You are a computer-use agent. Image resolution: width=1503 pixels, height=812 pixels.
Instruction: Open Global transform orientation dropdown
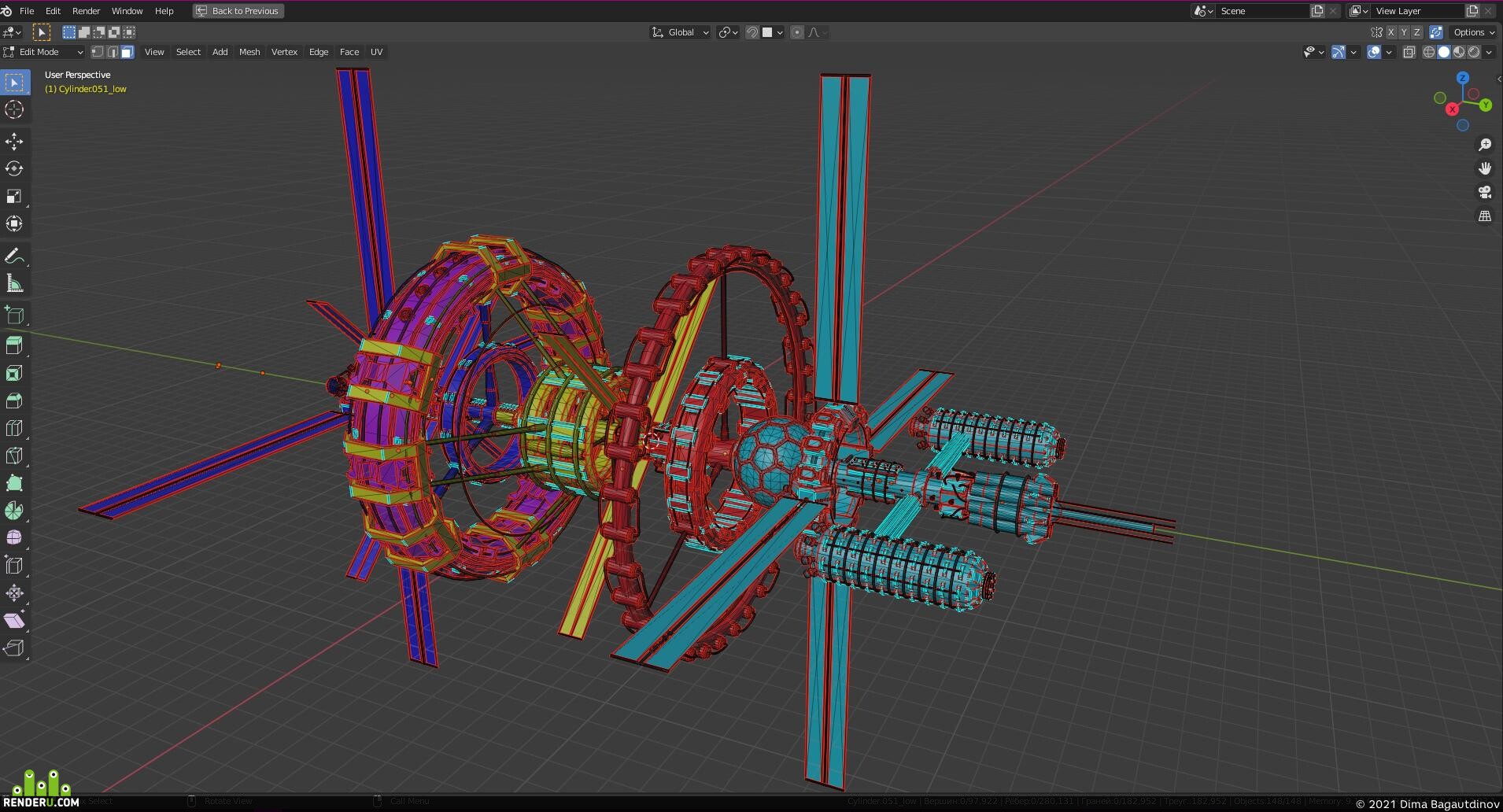680,32
